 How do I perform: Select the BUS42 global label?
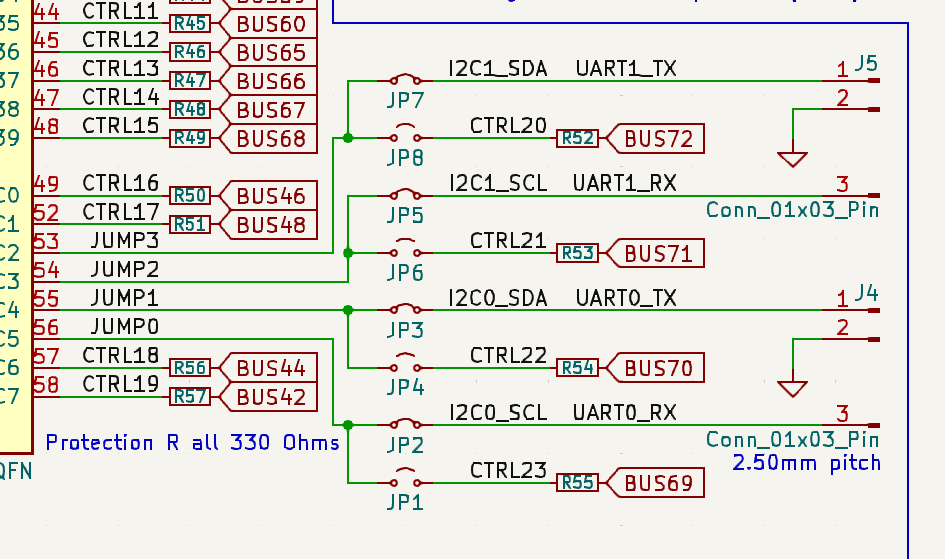click(x=268, y=397)
